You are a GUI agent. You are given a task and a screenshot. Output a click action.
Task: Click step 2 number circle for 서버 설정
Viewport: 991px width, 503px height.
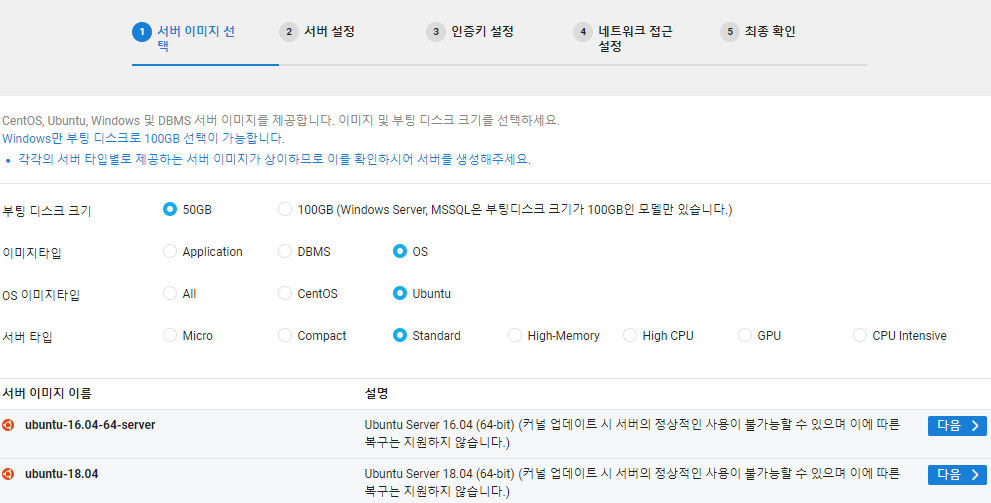289,32
